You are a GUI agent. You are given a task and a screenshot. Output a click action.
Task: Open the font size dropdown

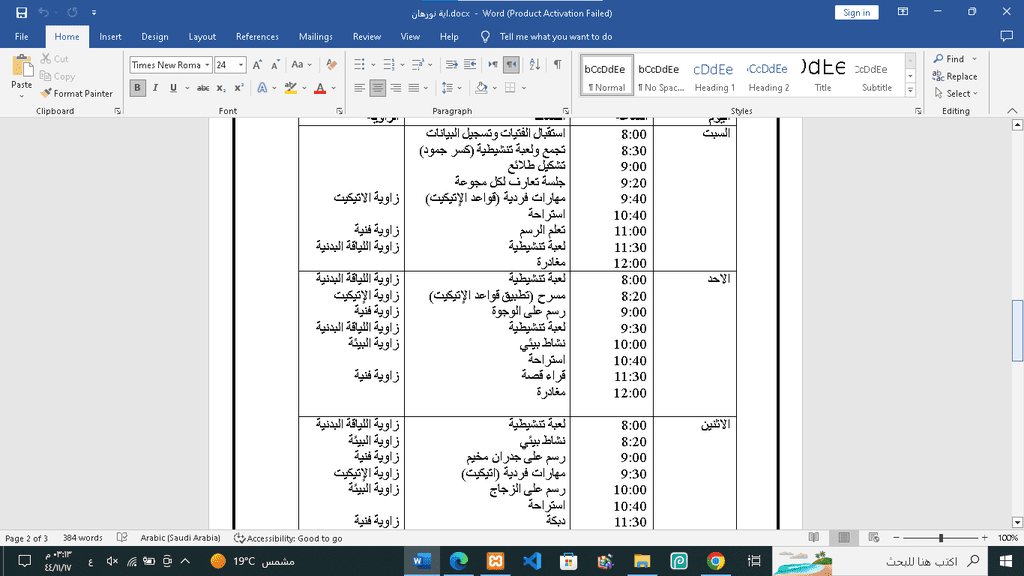(241, 65)
